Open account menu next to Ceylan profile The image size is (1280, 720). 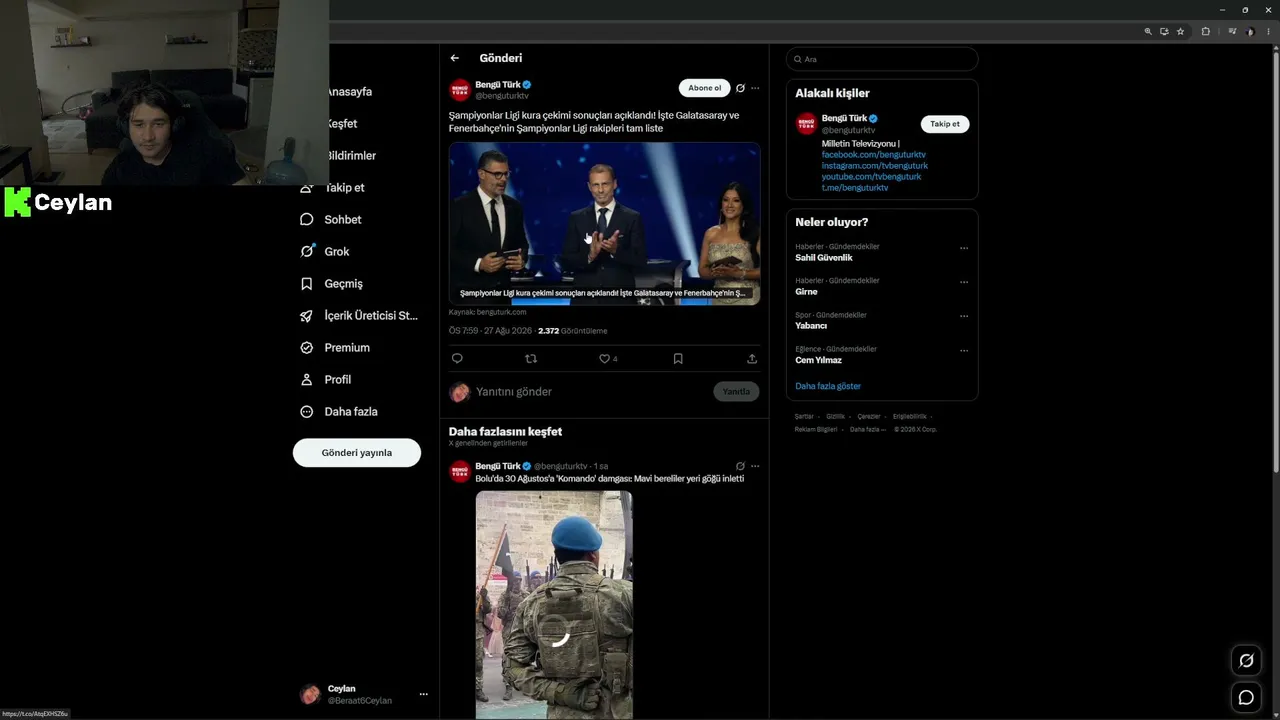[424, 694]
